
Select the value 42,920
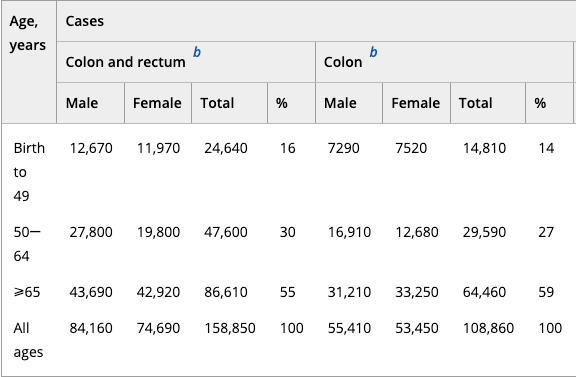point(158,292)
